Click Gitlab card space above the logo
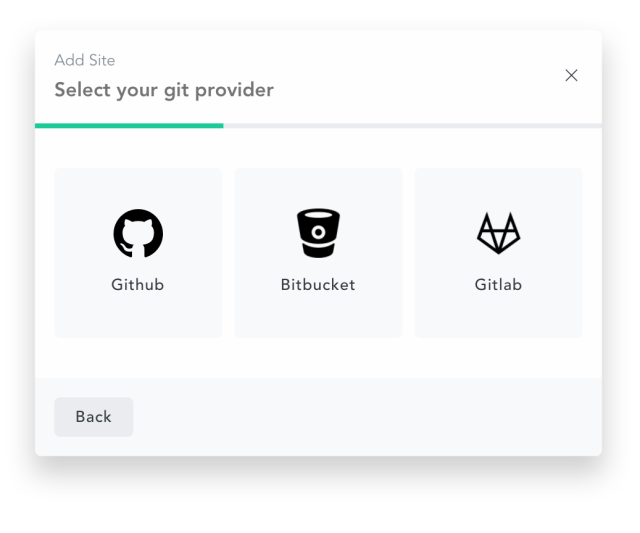640x533 pixels. [x=498, y=189]
